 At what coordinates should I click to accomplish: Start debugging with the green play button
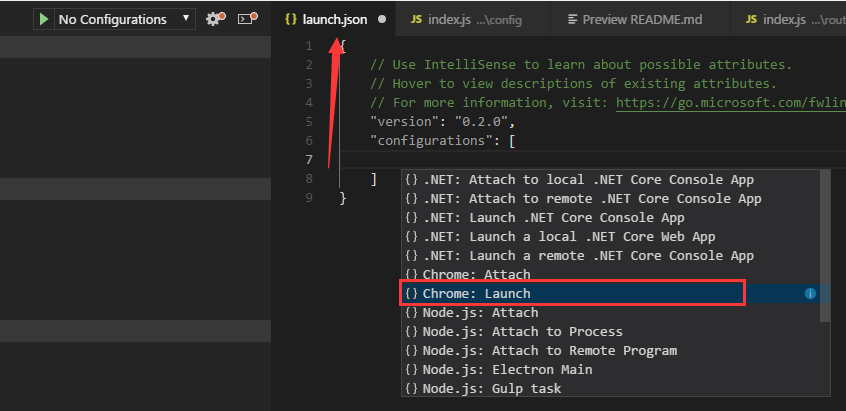click(x=44, y=19)
